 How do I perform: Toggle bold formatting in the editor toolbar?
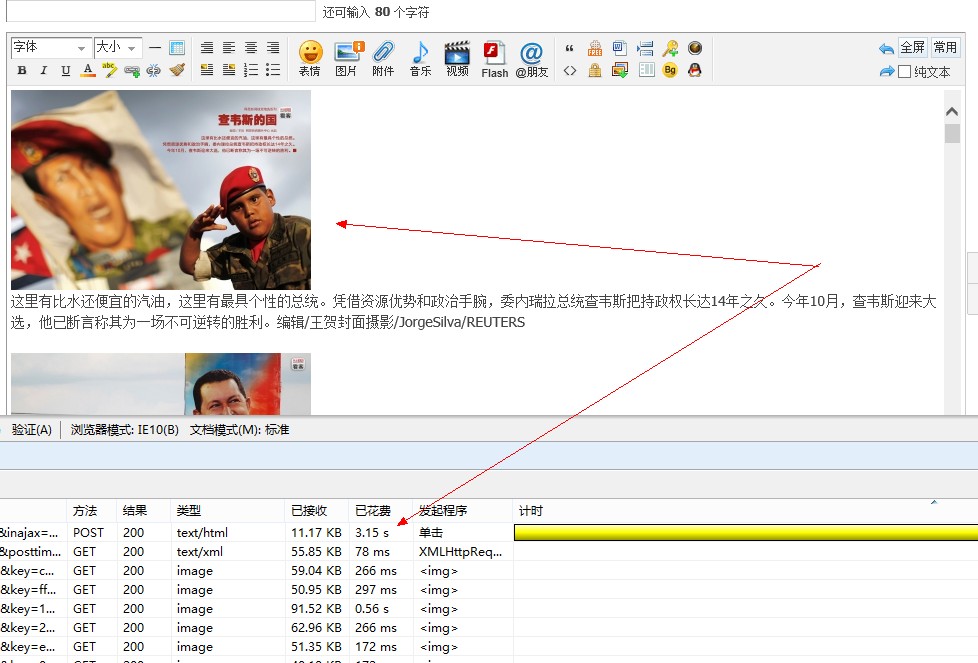(x=22, y=70)
